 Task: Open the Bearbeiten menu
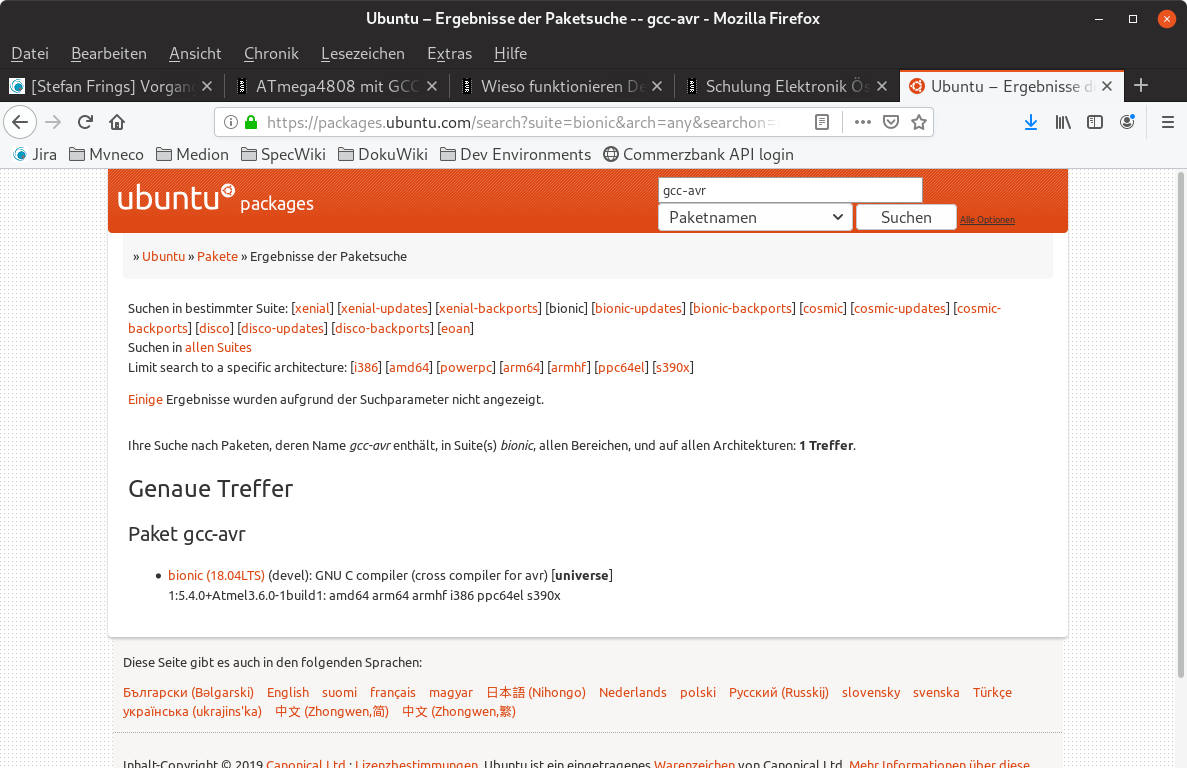click(x=109, y=54)
